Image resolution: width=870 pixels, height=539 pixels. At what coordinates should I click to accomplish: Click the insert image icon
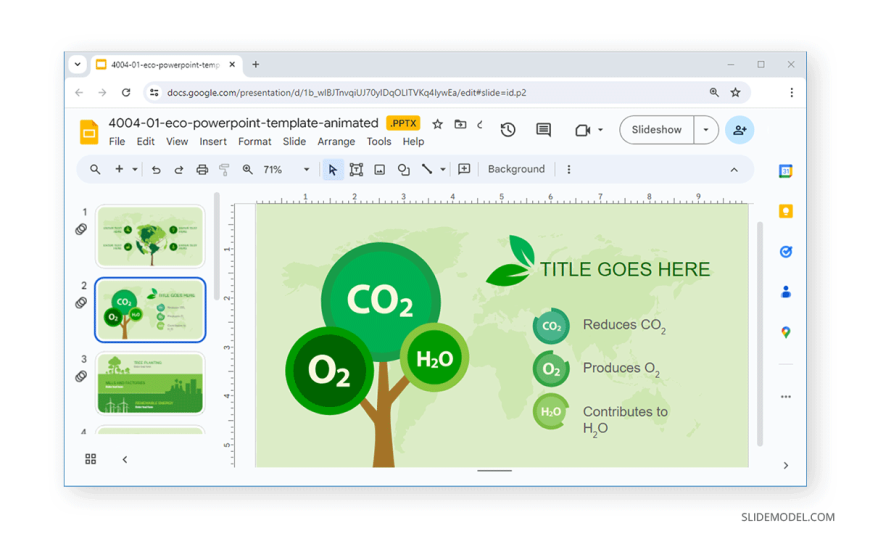pyautogui.click(x=380, y=170)
